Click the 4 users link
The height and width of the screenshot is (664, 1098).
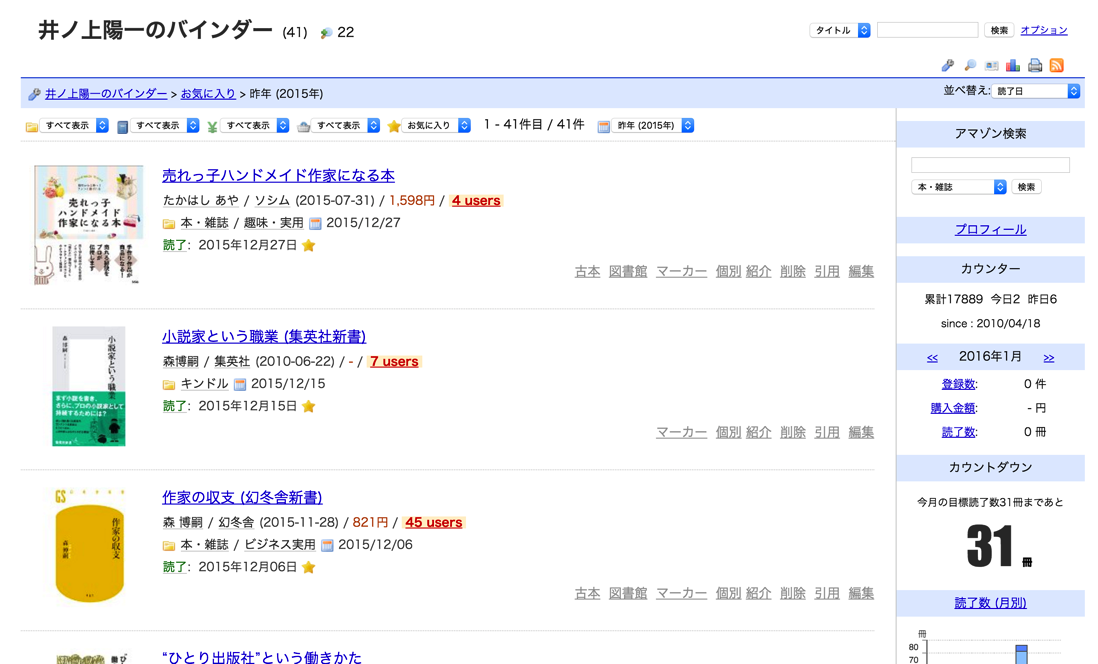[476, 201]
